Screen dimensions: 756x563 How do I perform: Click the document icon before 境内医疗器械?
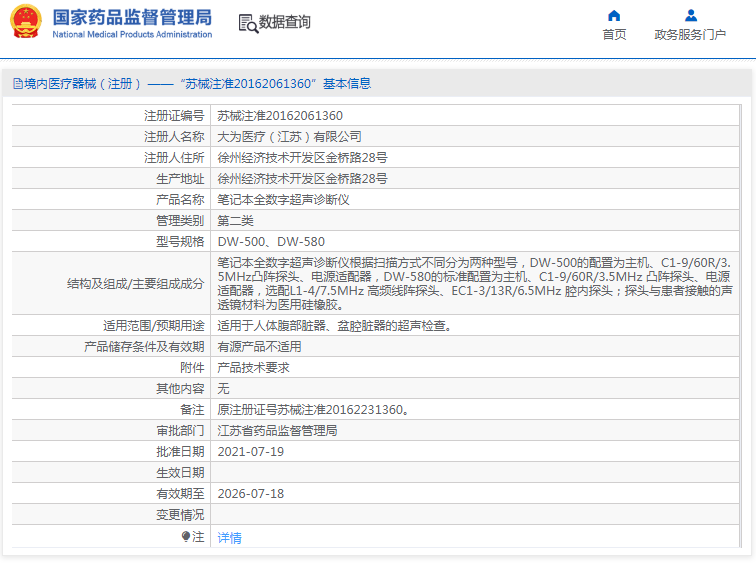pyautogui.click(x=18, y=84)
